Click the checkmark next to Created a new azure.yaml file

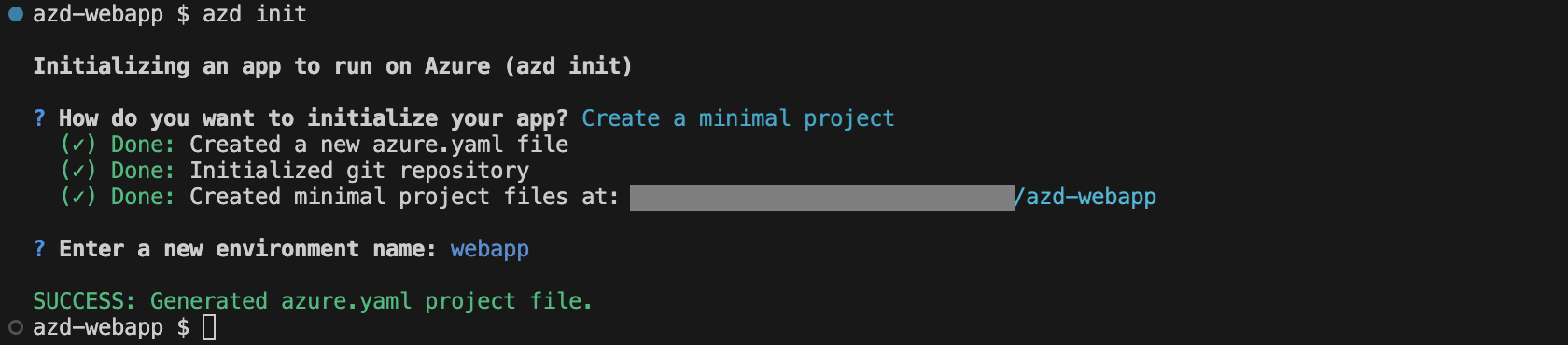click(x=78, y=145)
